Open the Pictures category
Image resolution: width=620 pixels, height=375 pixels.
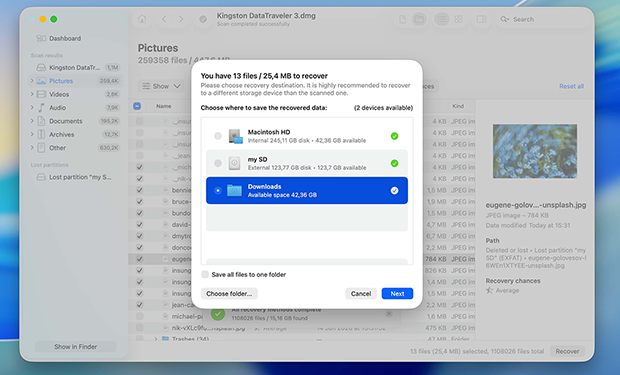pyautogui.click(x=75, y=81)
